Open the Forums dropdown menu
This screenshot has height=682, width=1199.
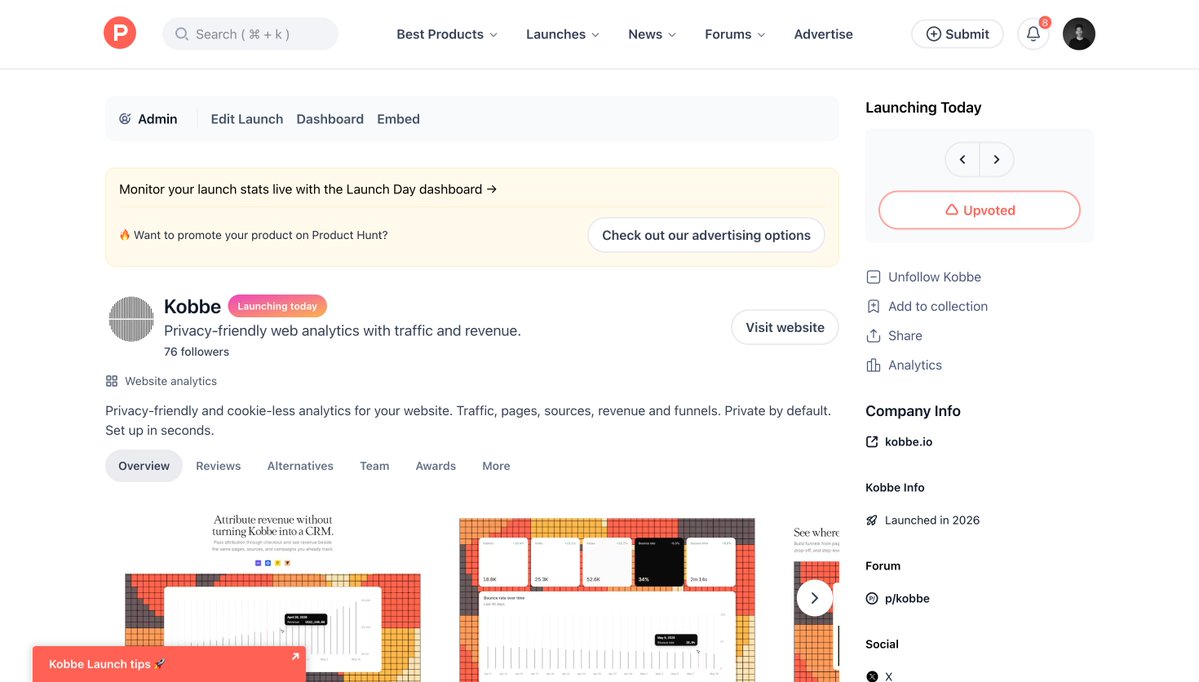[735, 34]
